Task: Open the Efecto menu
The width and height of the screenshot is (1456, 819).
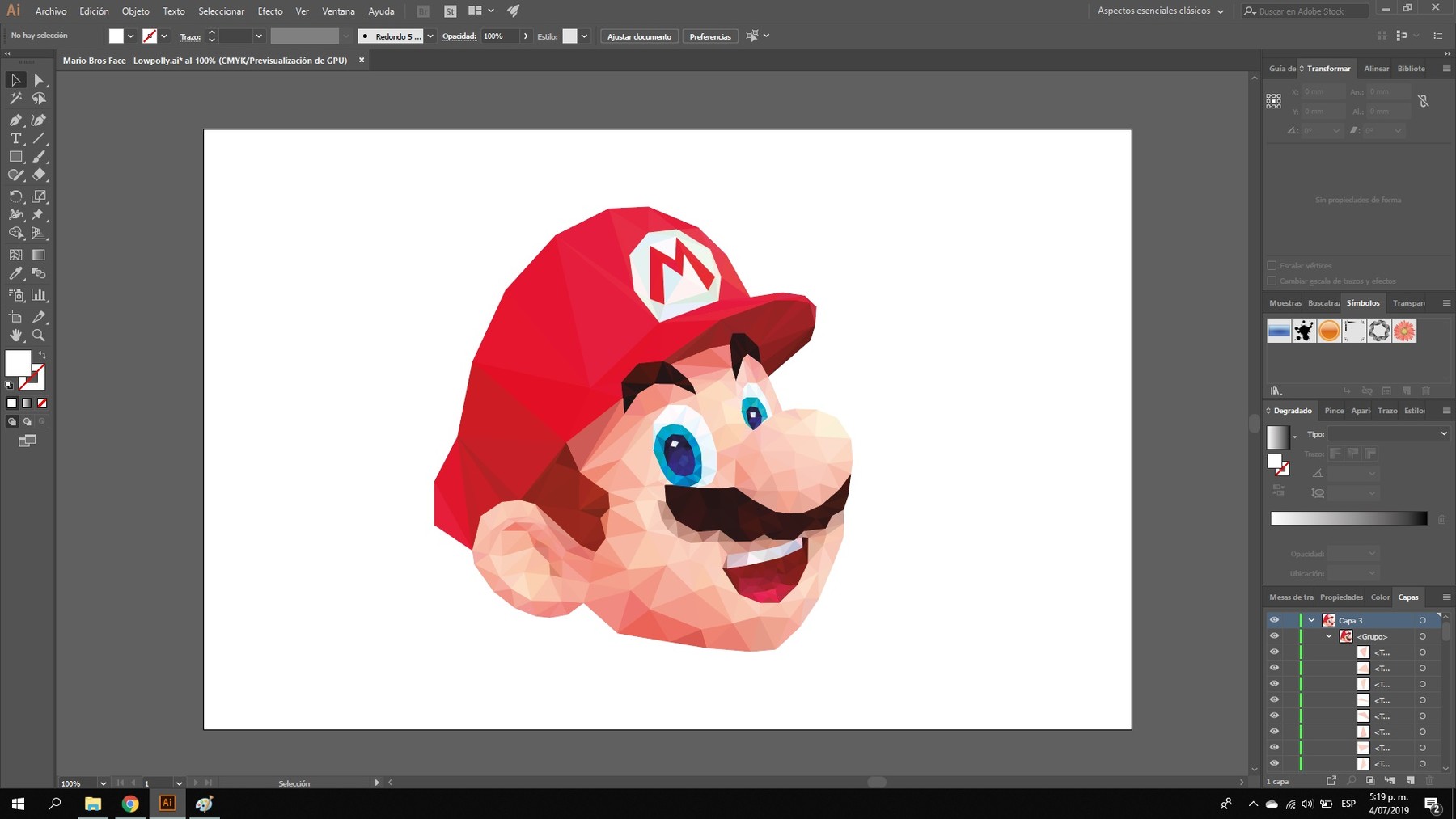Action: point(269,11)
